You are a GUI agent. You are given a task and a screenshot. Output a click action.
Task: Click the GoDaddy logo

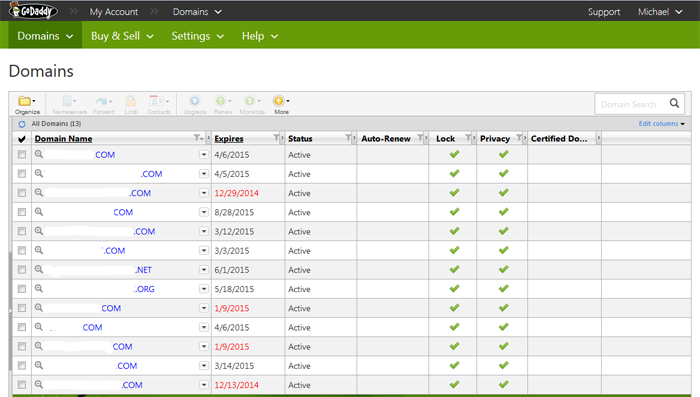point(33,10)
